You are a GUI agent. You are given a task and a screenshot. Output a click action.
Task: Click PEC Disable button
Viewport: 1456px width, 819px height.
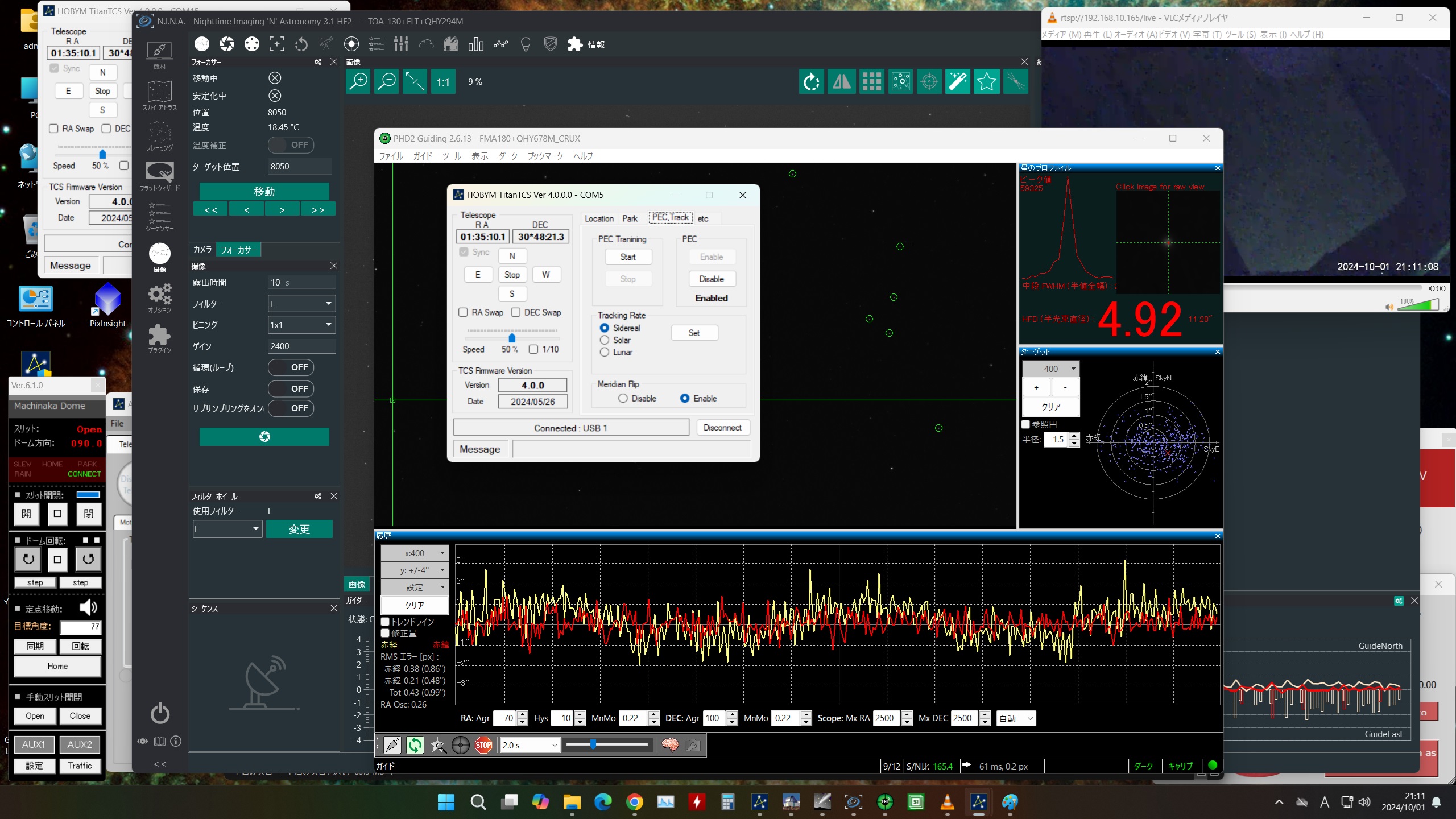click(712, 279)
